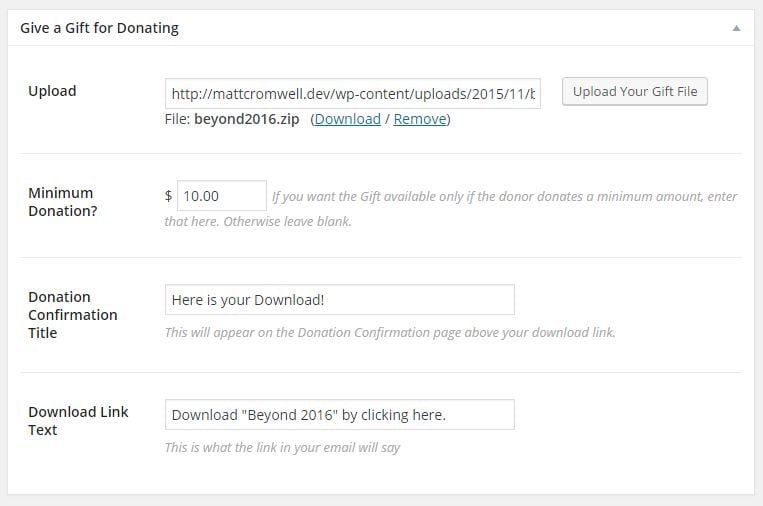
Task: Select the Minimum Donation? label
Action: coord(63,202)
